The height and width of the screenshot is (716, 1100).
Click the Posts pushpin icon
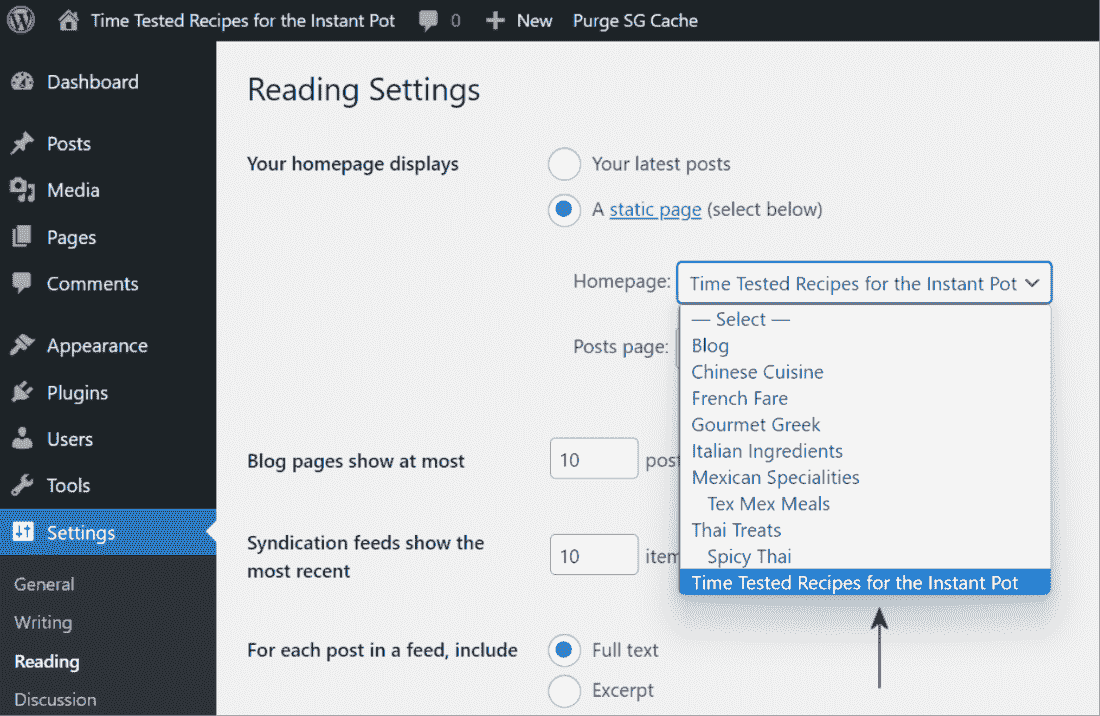click(22, 143)
